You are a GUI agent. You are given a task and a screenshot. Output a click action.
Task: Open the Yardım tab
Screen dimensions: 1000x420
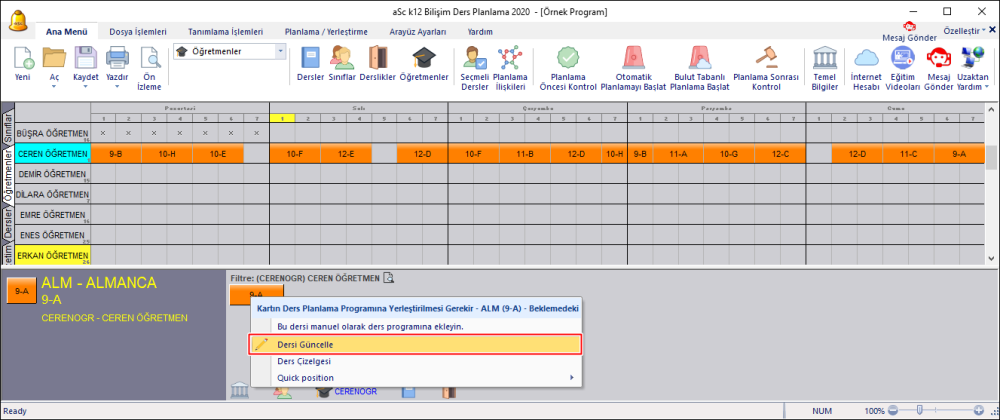tap(480, 31)
